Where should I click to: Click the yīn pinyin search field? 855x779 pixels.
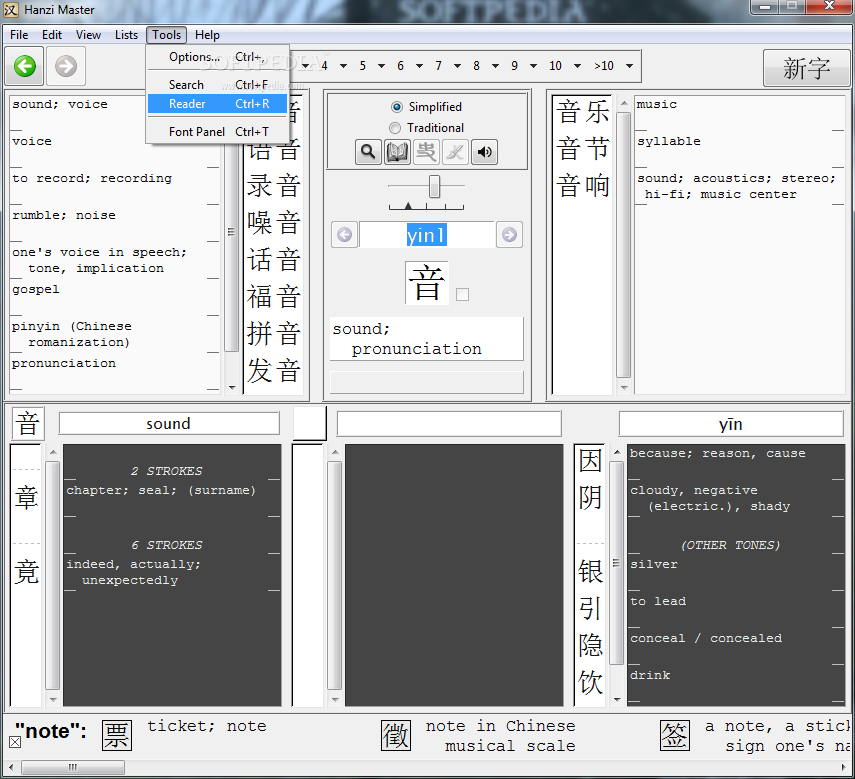point(731,424)
